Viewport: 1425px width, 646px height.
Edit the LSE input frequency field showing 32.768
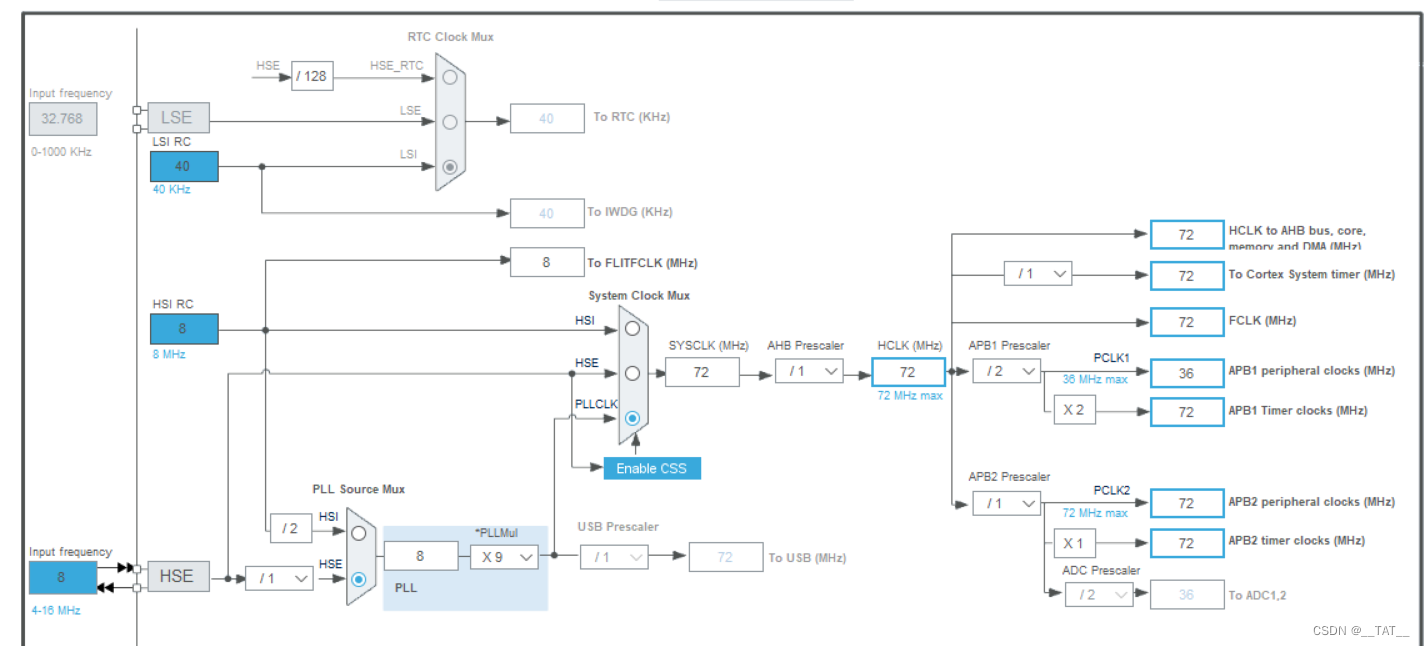pyautogui.click(x=62, y=118)
